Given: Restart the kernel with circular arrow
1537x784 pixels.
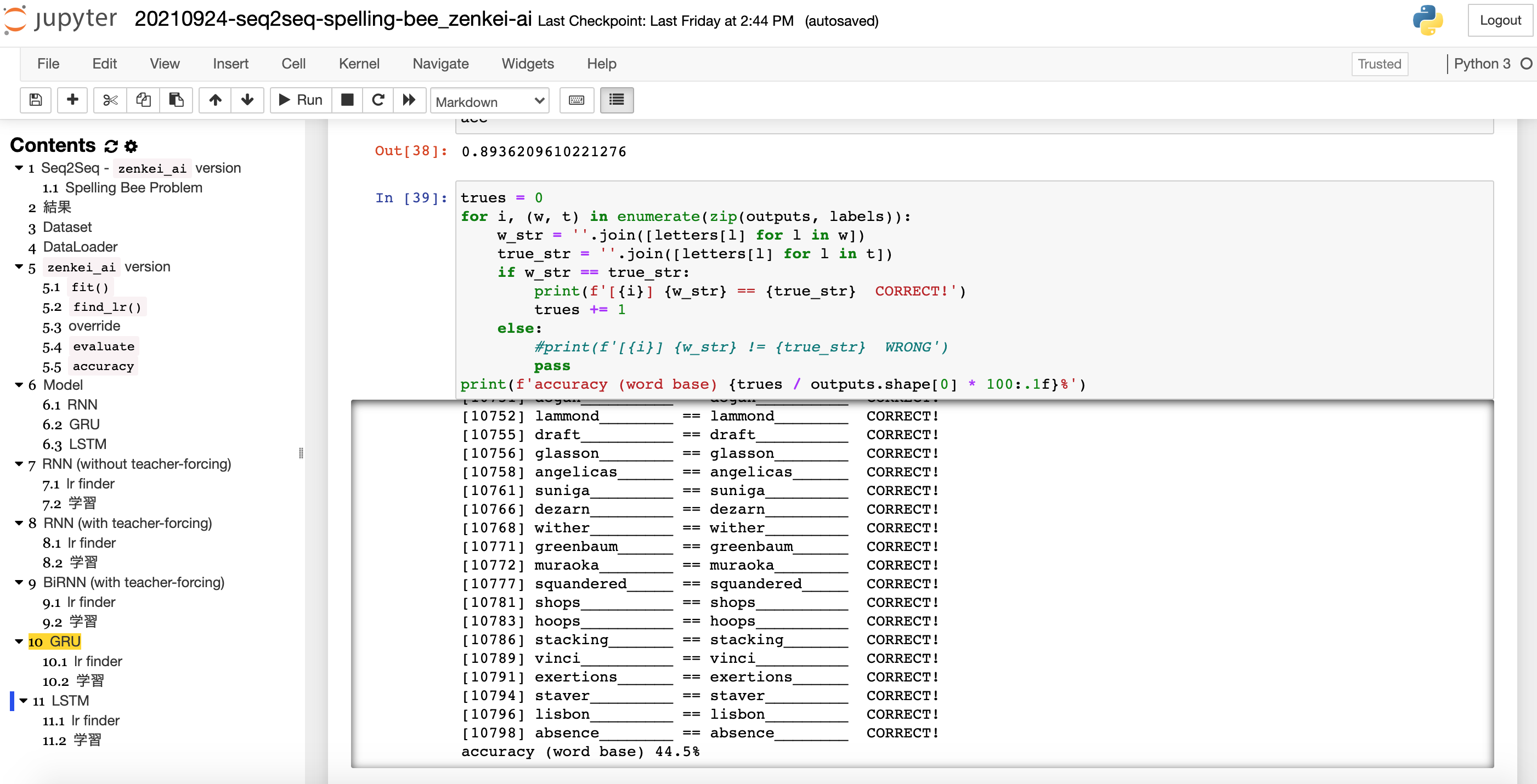Looking at the screenshot, I should [x=378, y=100].
